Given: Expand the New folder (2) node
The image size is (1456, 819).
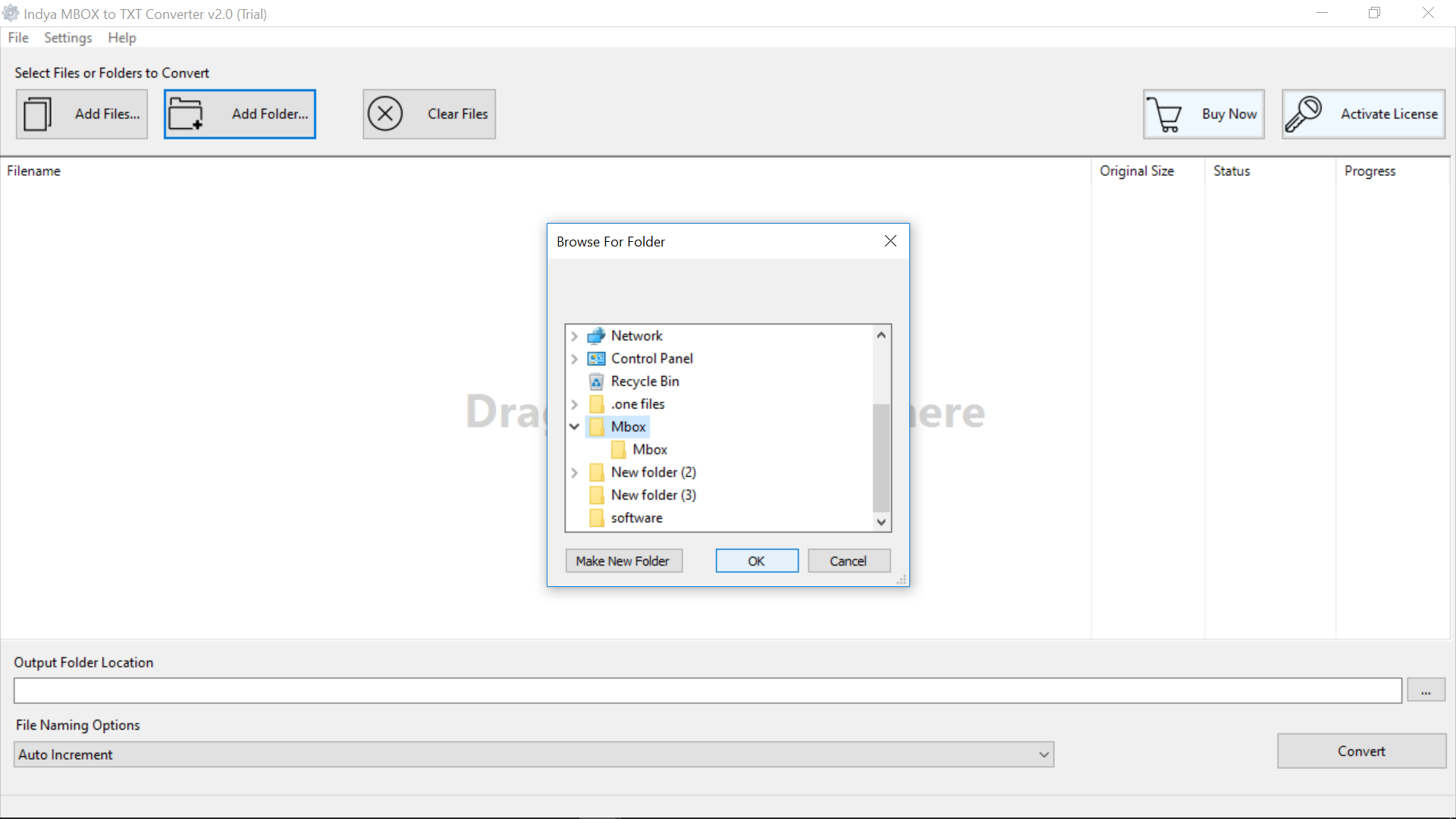Looking at the screenshot, I should (x=575, y=472).
